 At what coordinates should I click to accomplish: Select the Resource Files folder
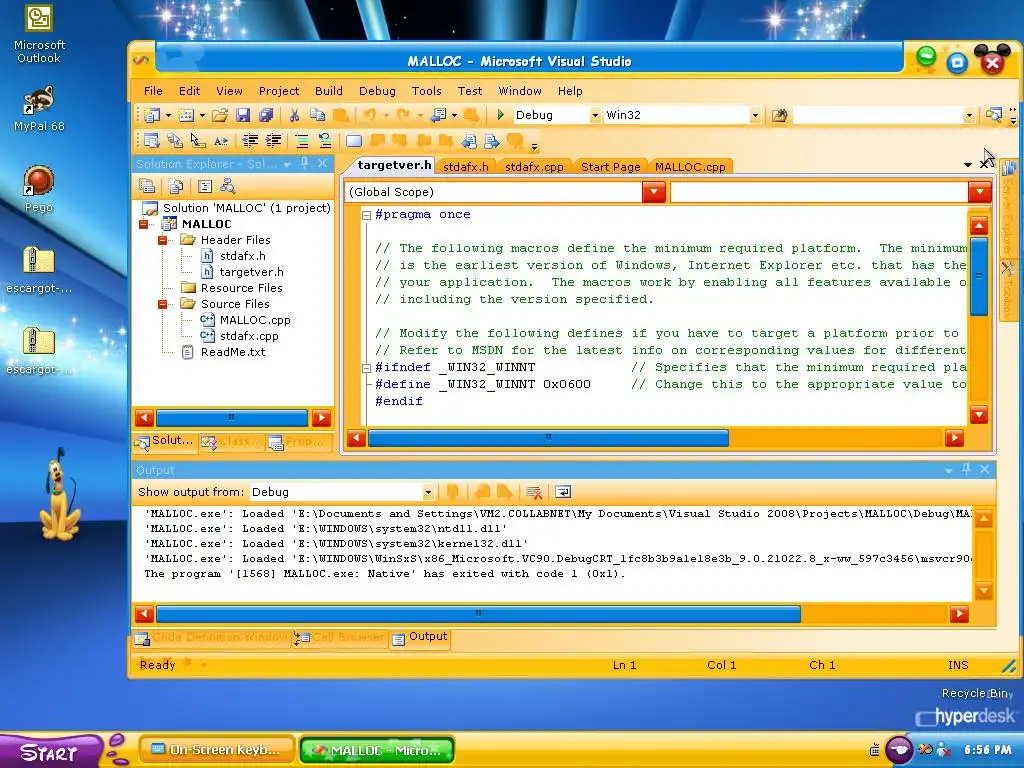242,288
